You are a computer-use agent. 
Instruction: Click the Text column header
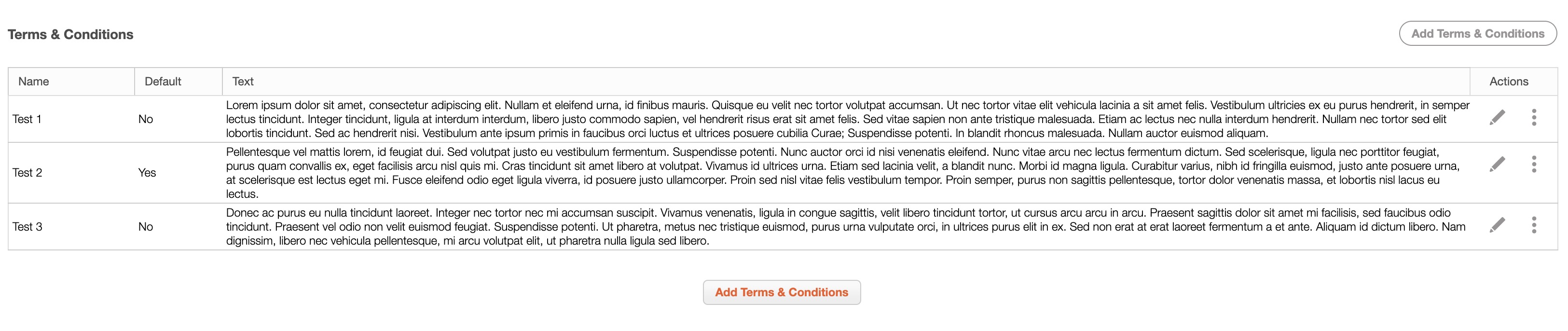pyautogui.click(x=243, y=82)
